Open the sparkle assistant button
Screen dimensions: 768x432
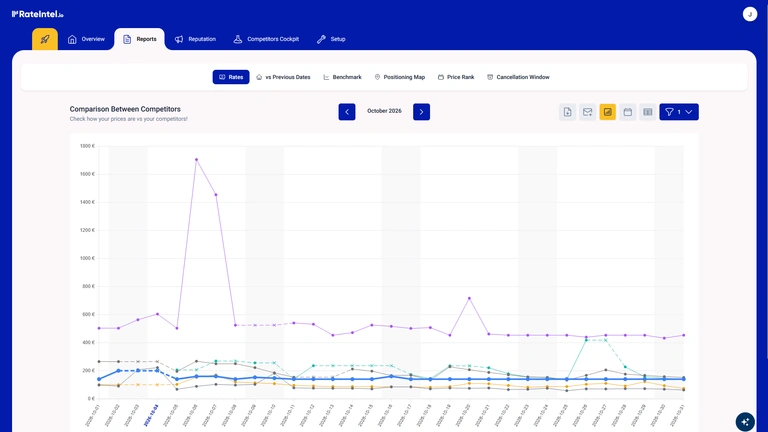(745, 422)
